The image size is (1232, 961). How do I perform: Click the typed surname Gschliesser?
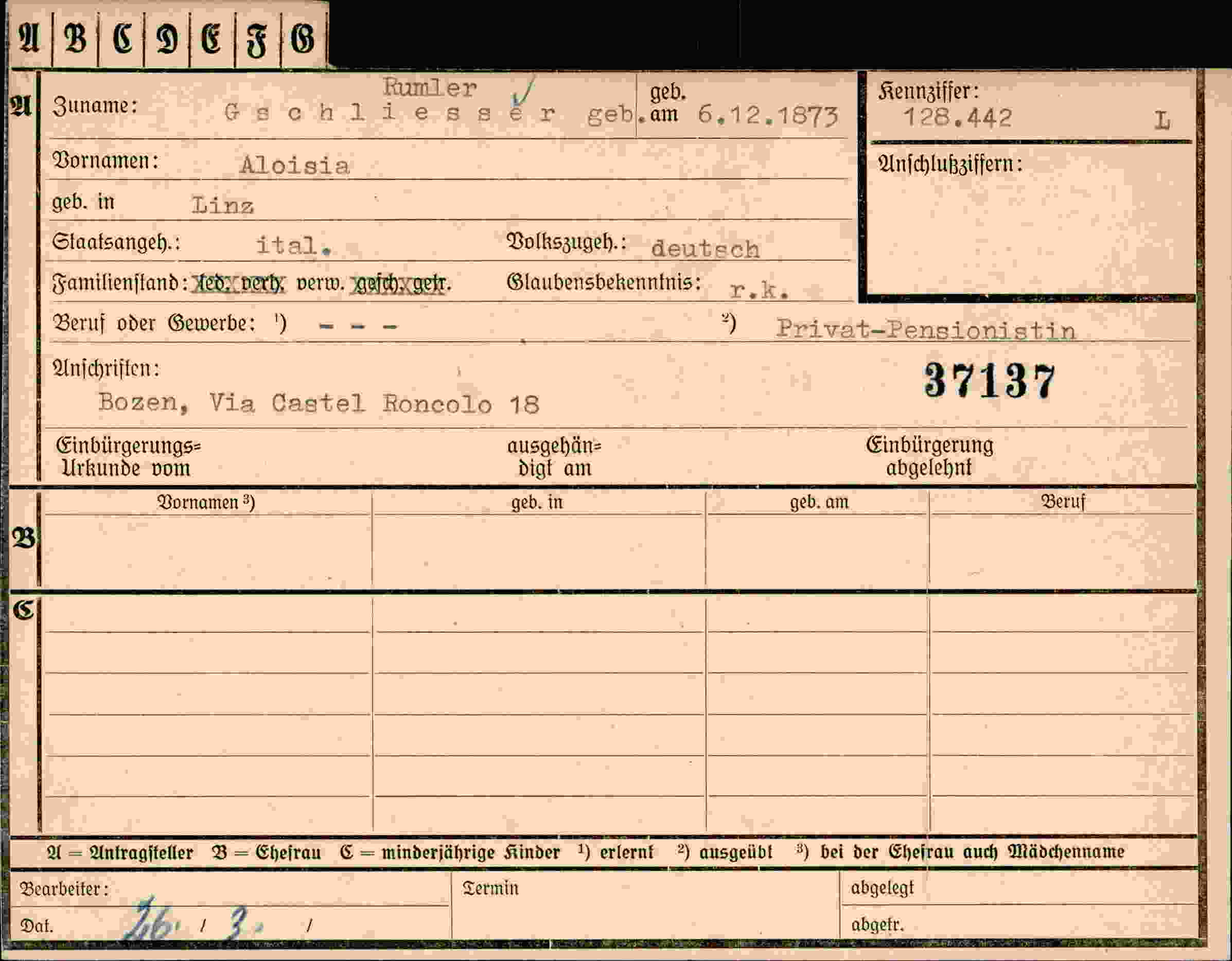pos(390,114)
